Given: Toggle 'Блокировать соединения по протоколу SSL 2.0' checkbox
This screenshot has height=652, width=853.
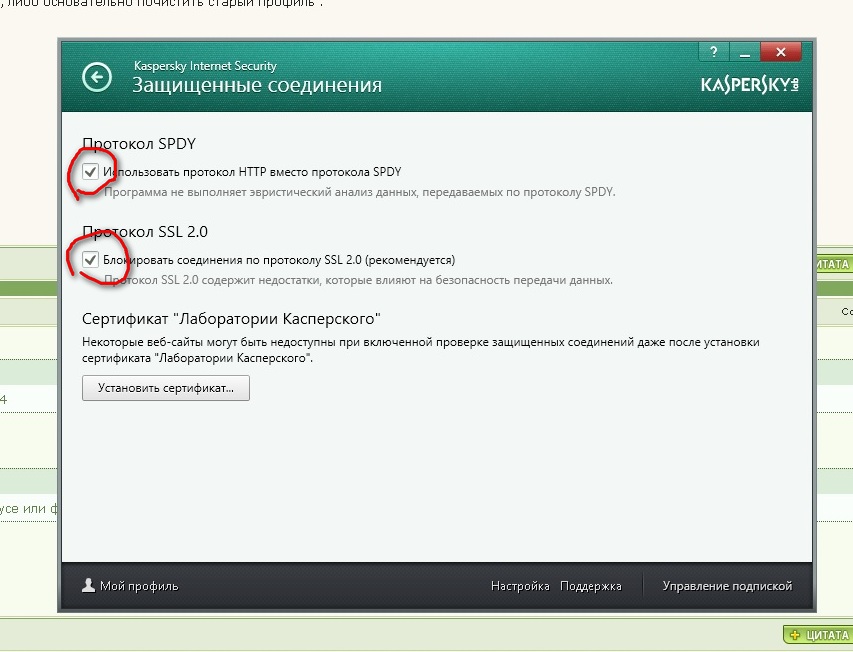Looking at the screenshot, I should (90, 260).
